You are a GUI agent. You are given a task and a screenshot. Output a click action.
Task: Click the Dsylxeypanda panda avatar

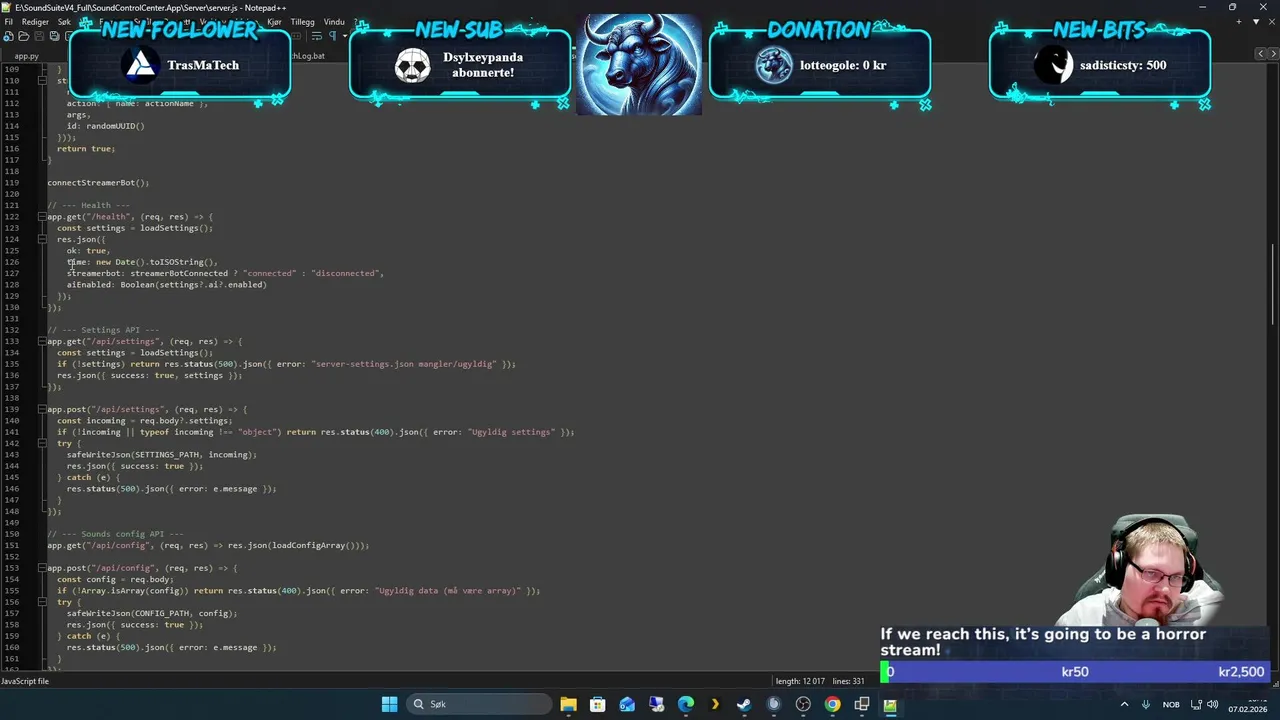[412, 65]
